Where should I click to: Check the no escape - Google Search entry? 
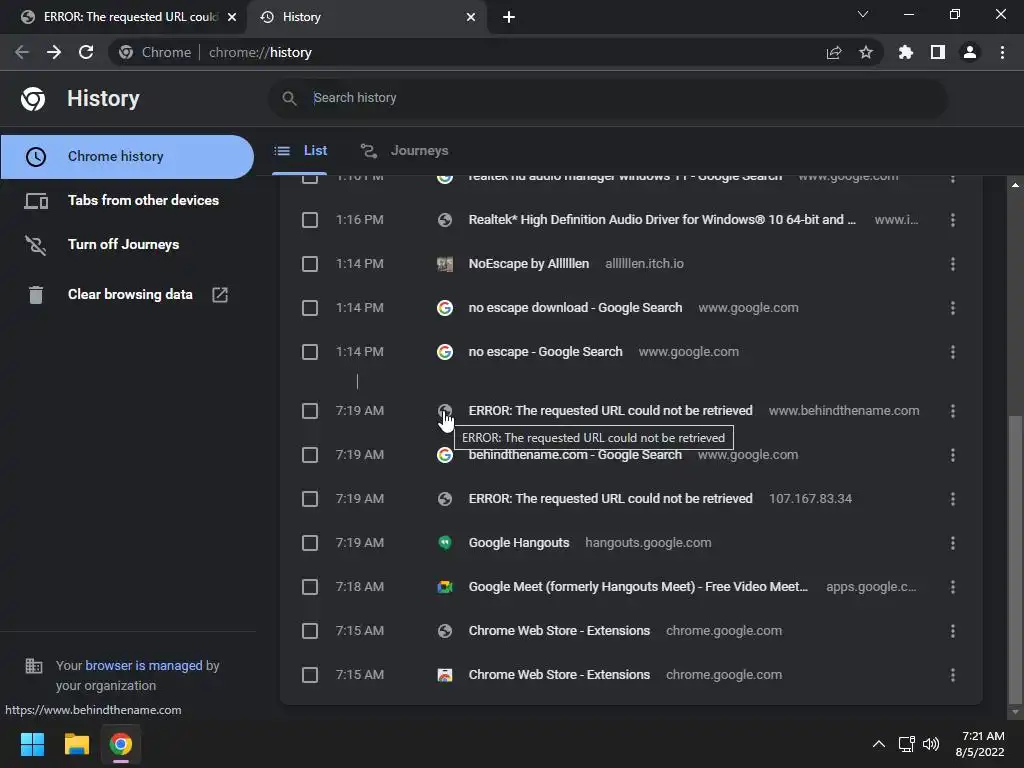(310, 352)
